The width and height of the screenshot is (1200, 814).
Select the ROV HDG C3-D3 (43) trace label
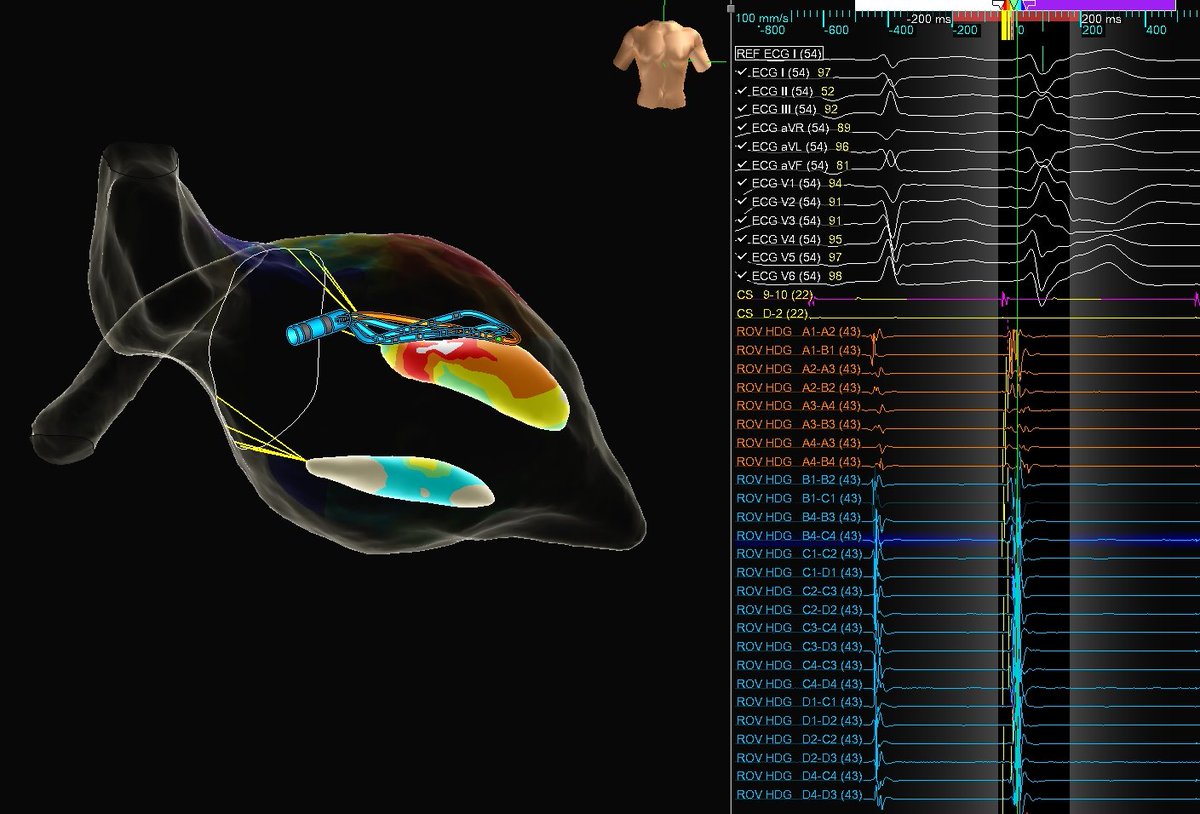pyautogui.click(x=798, y=646)
